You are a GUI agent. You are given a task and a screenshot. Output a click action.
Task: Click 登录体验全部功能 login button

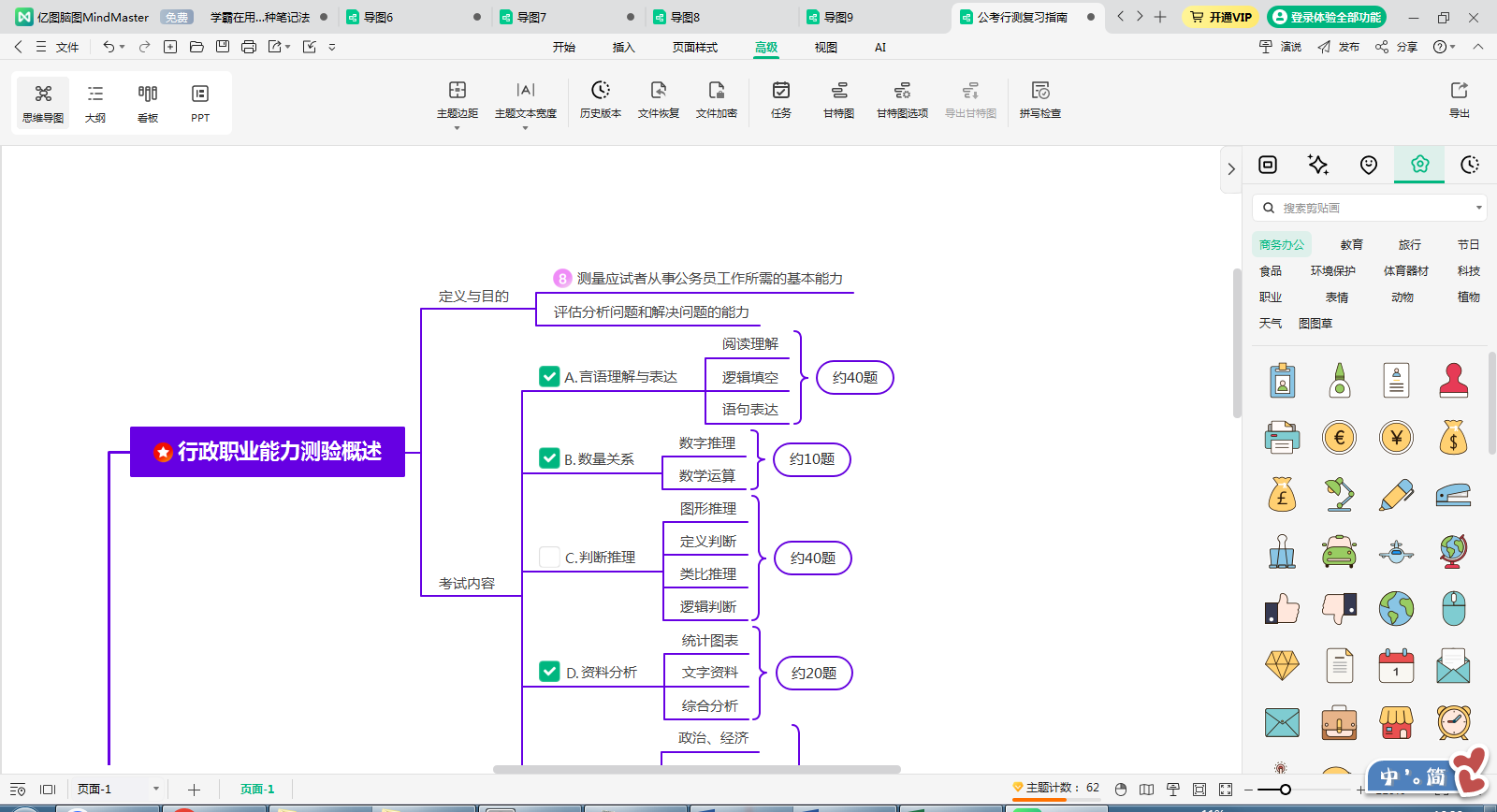pos(1327,17)
